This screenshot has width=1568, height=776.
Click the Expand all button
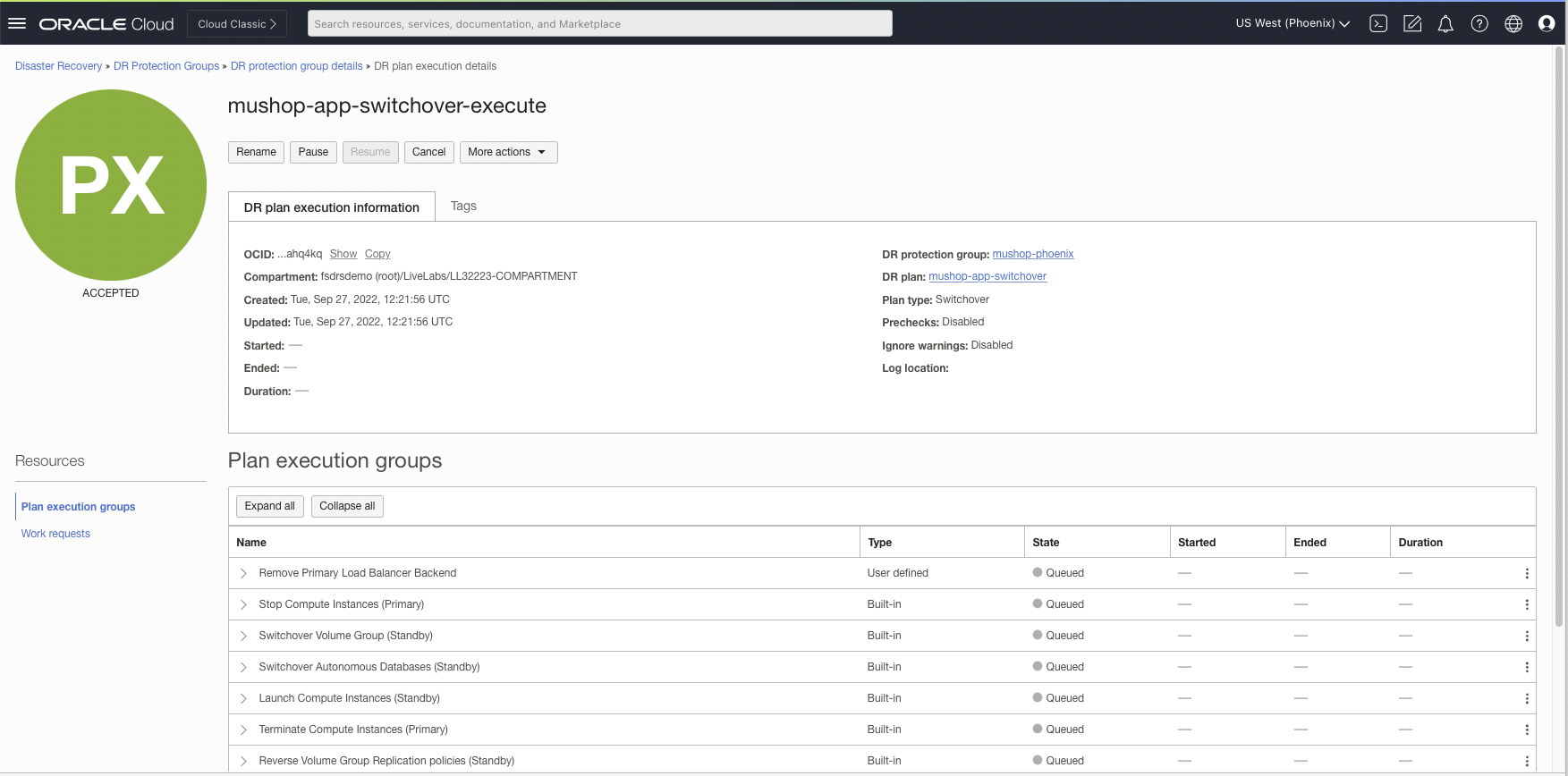(270, 506)
